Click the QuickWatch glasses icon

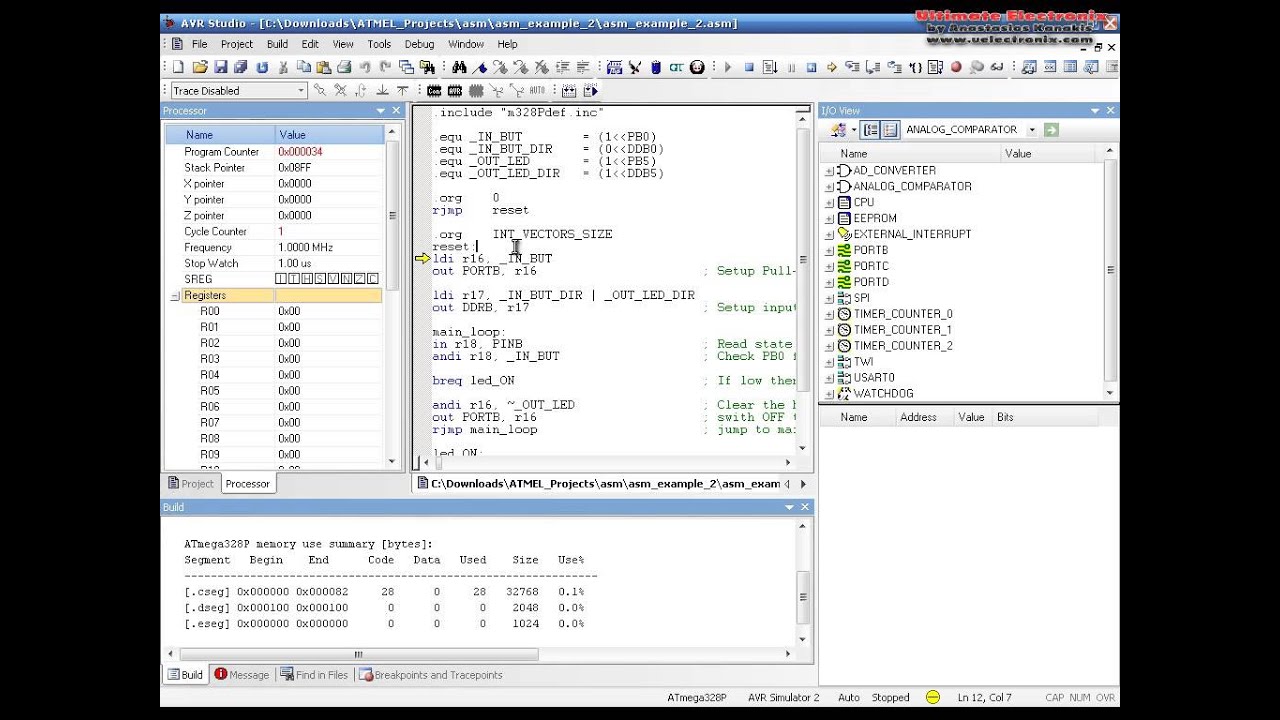tap(997, 67)
